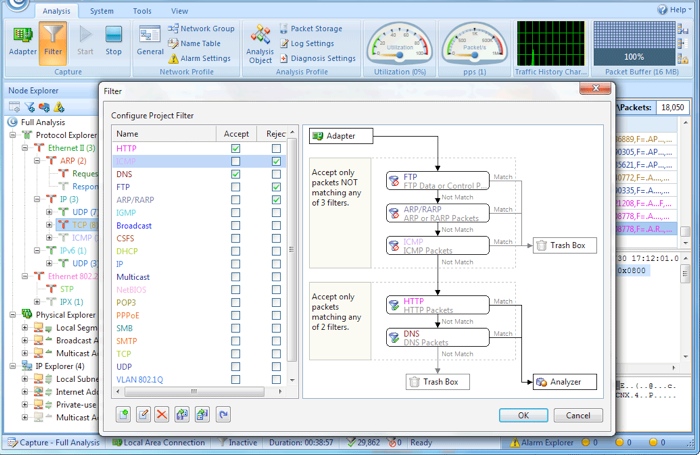Select the Adapter node in flowchart

tap(341, 136)
